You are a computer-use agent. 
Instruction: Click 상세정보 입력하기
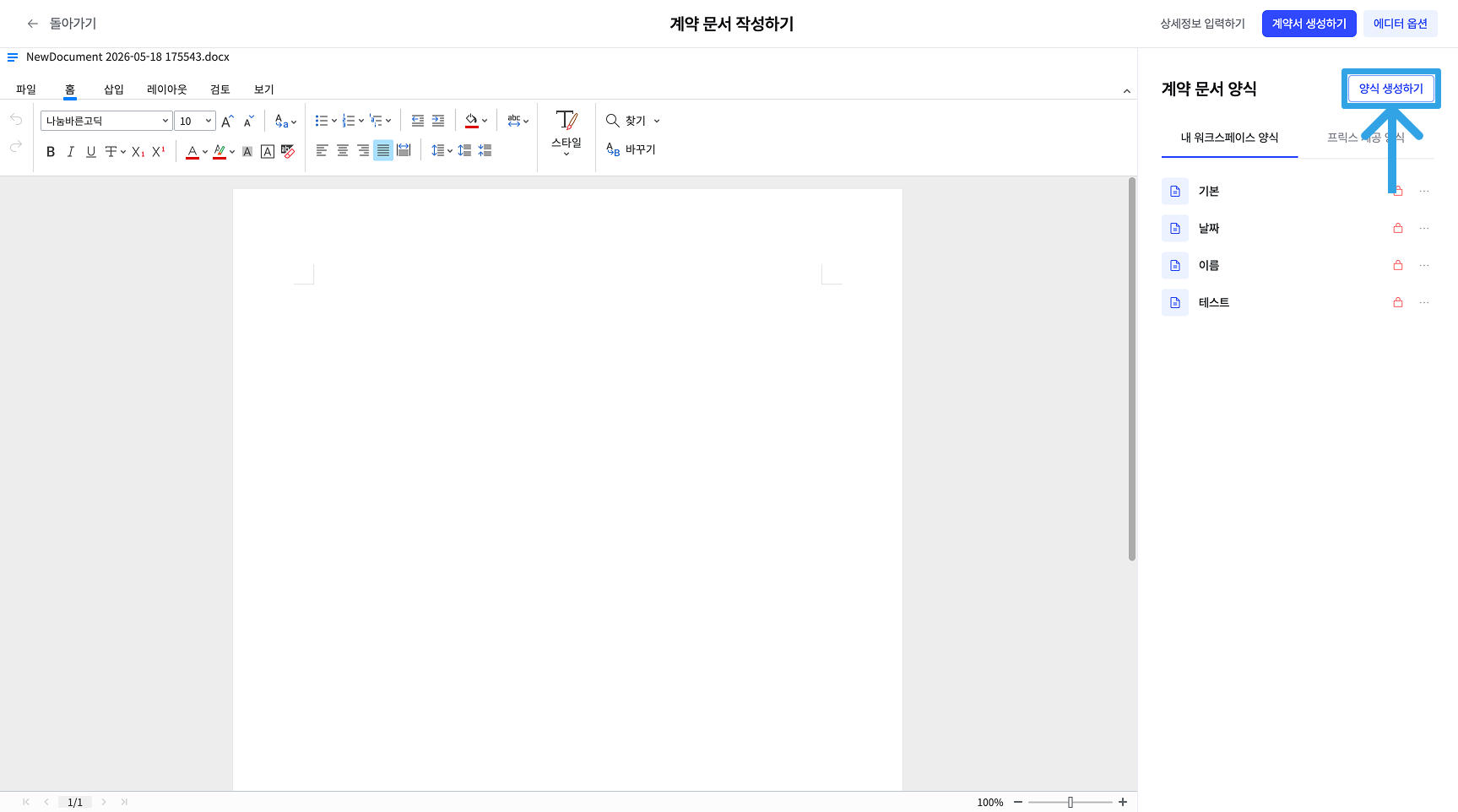[1202, 24]
